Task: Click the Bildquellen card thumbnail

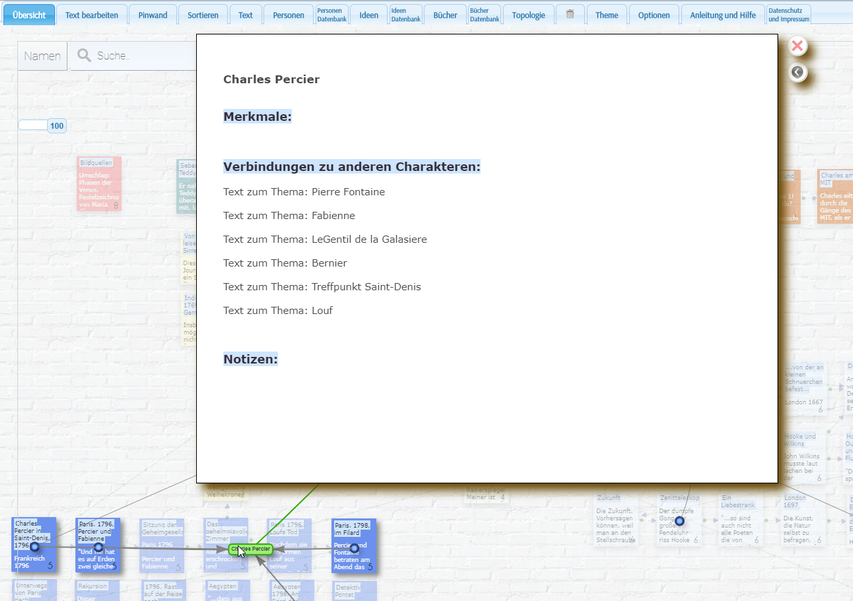Action: pyautogui.click(x=99, y=183)
